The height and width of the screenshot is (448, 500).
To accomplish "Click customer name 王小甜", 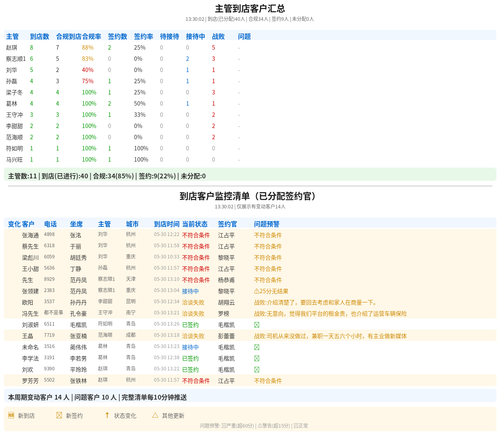I will (x=30, y=269).
